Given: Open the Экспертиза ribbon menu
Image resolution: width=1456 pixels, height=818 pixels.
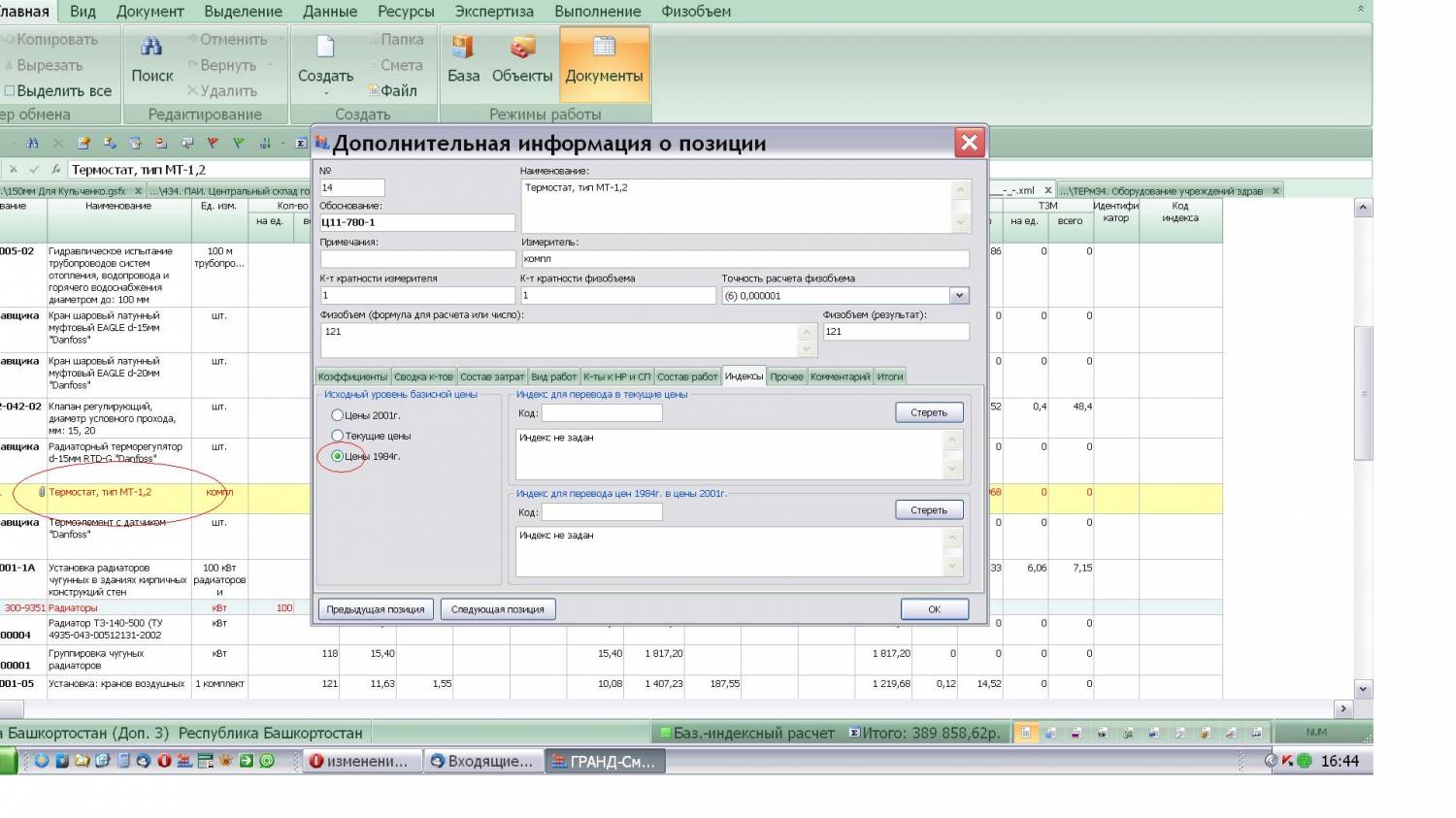Looking at the screenshot, I should point(494,12).
